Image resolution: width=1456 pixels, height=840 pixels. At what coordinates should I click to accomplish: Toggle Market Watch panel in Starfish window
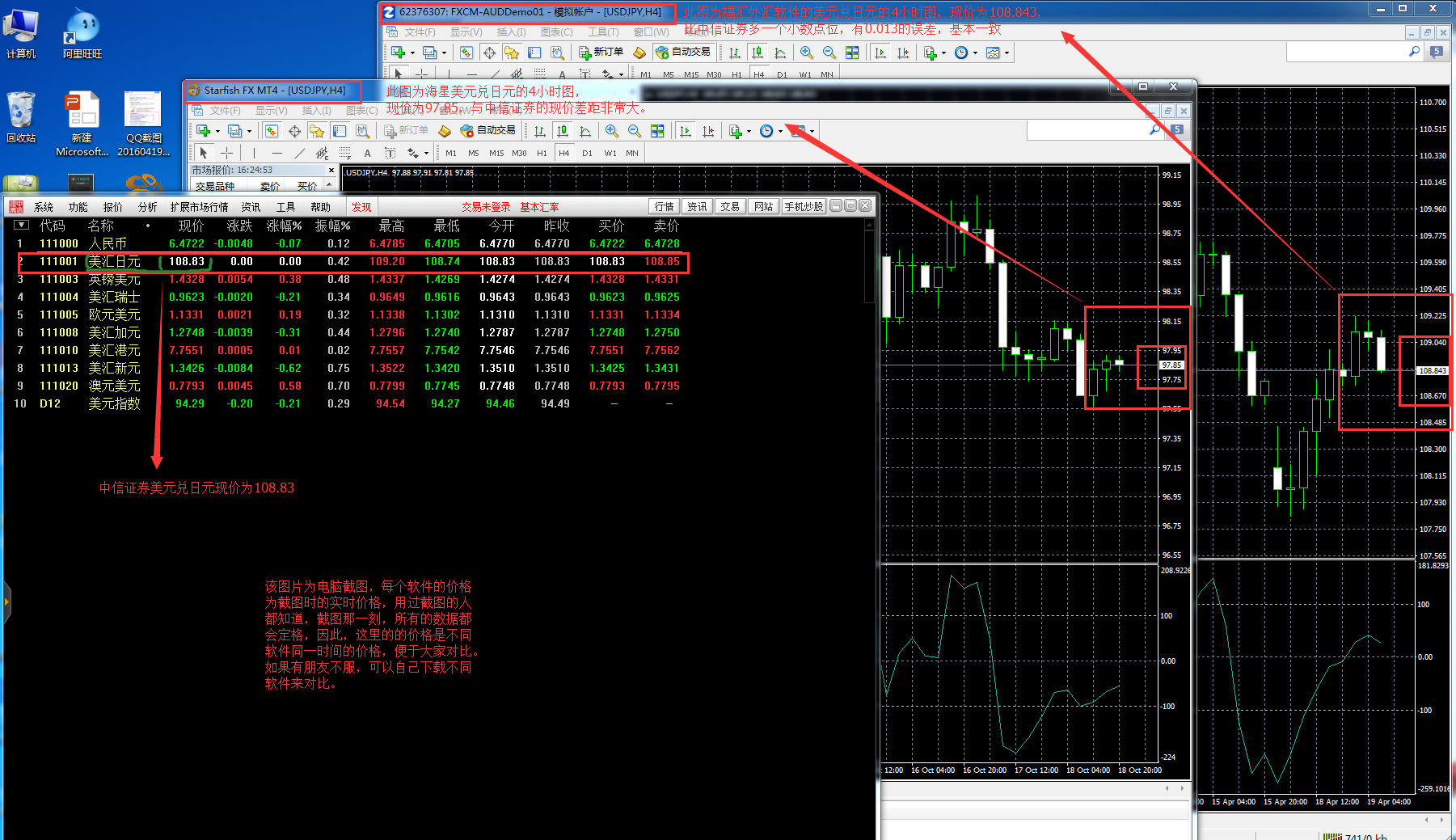click(x=272, y=131)
